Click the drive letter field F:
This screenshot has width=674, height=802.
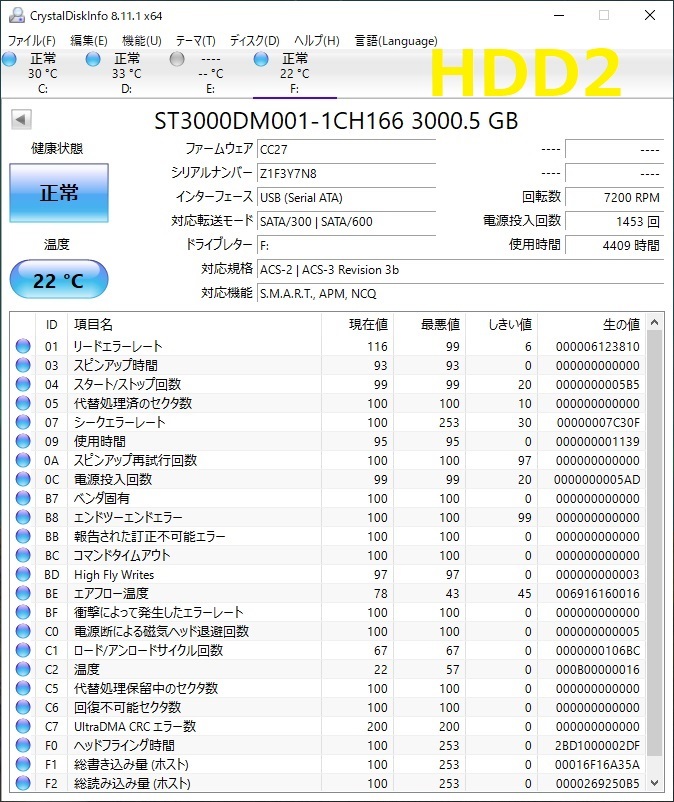click(346, 246)
